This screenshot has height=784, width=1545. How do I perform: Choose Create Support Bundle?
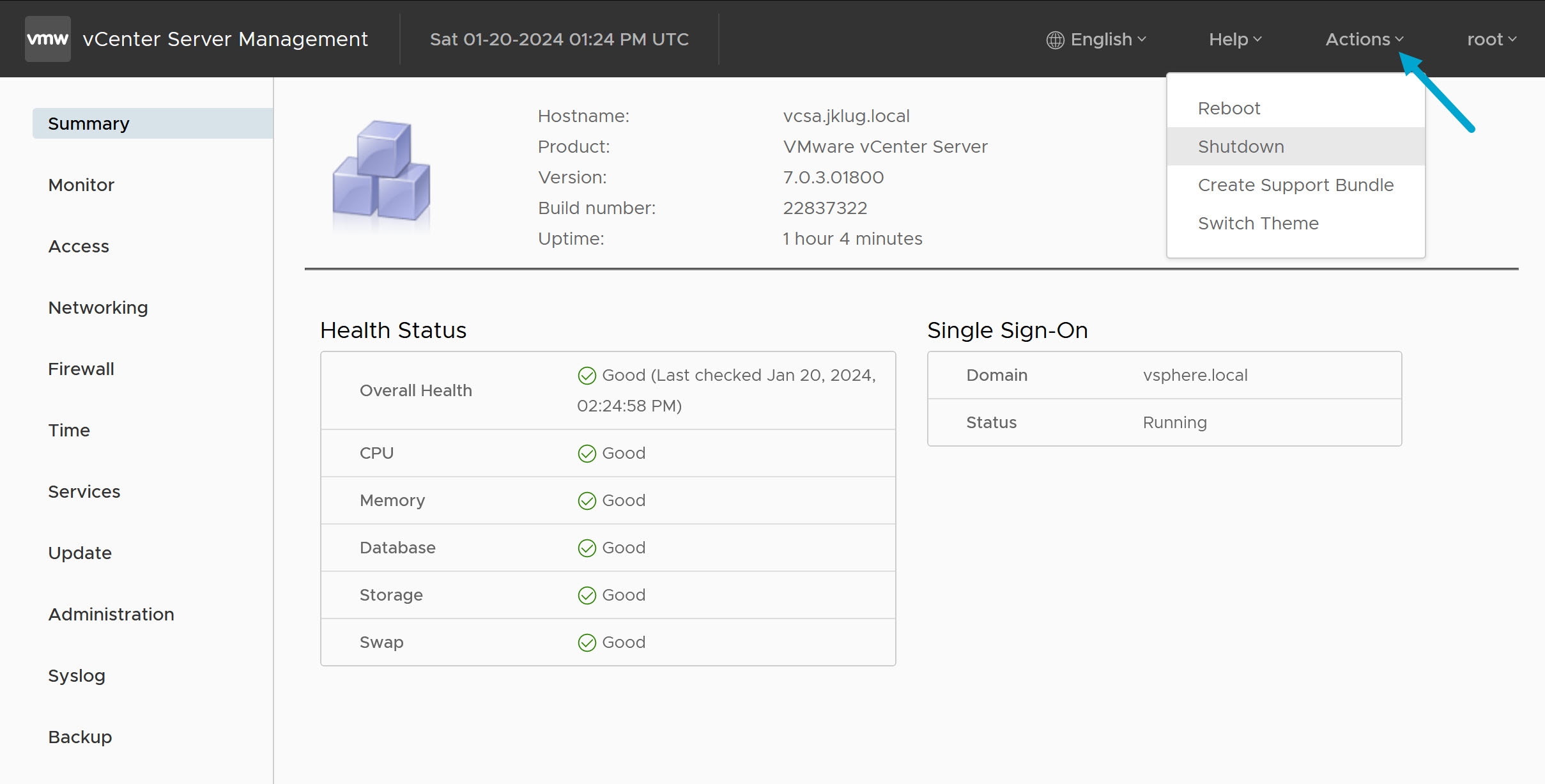1296,185
